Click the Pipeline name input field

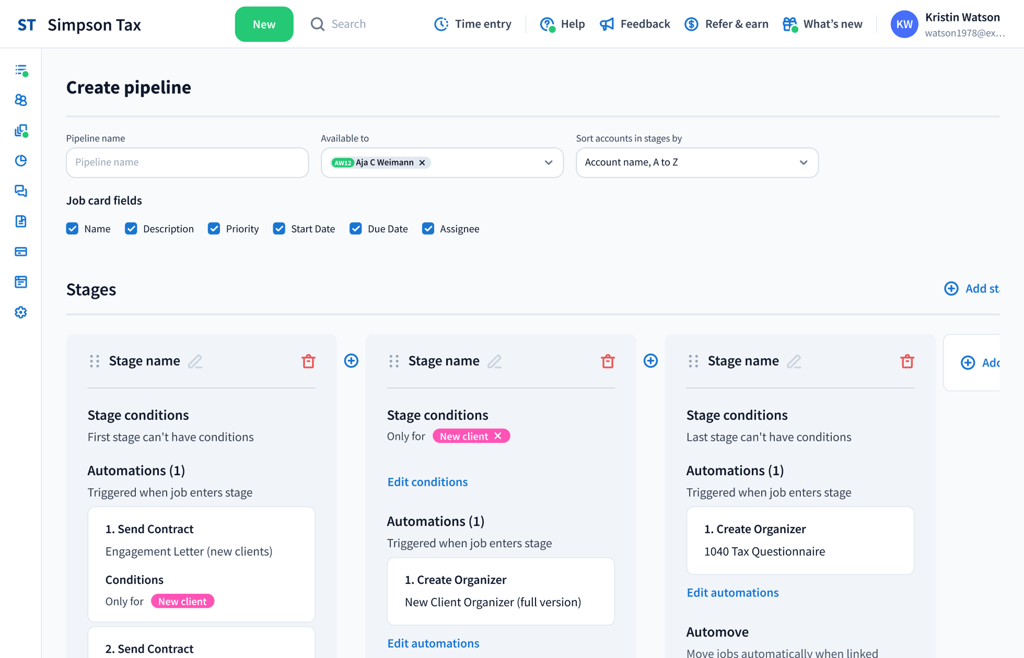[x=187, y=163]
